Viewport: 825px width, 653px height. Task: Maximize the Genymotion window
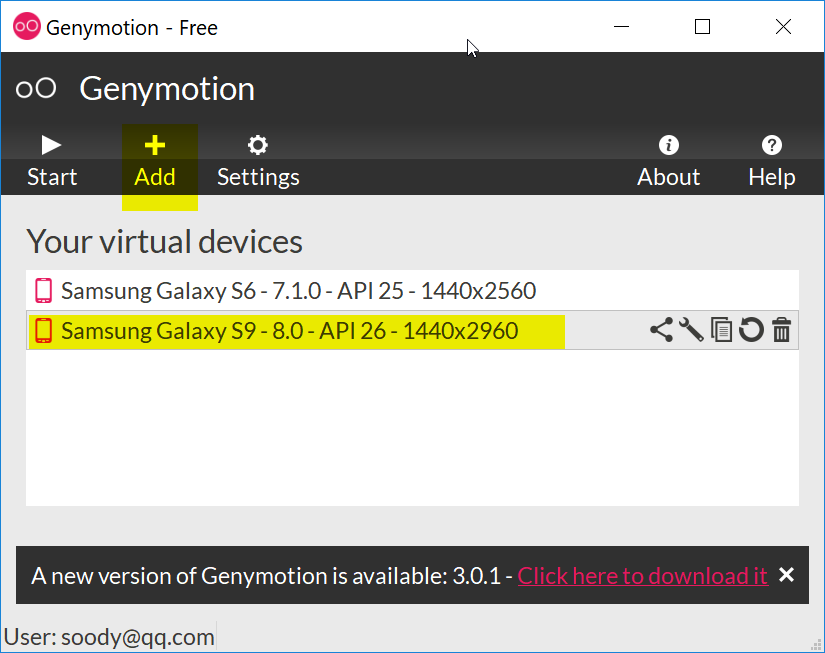click(x=702, y=27)
